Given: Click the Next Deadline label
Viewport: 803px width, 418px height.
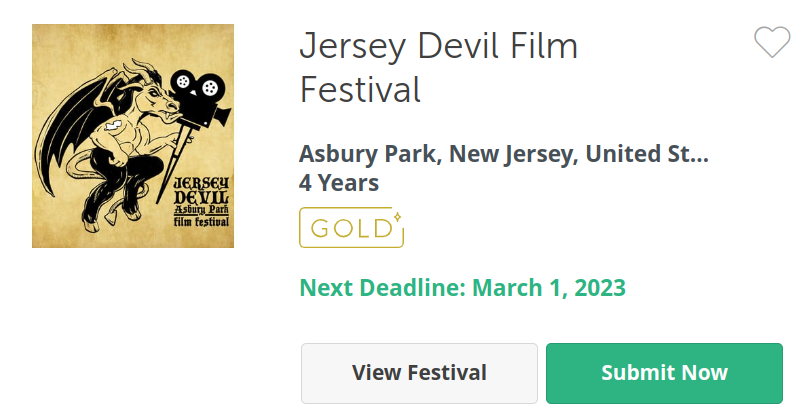Looking at the screenshot, I should [383, 287].
